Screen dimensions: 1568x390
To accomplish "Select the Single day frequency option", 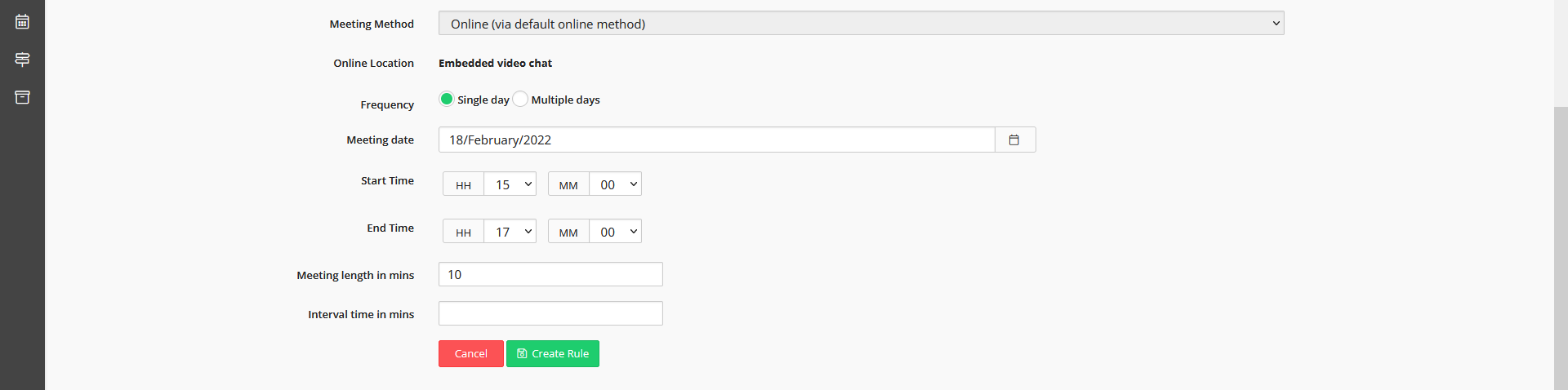I will (447, 100).
